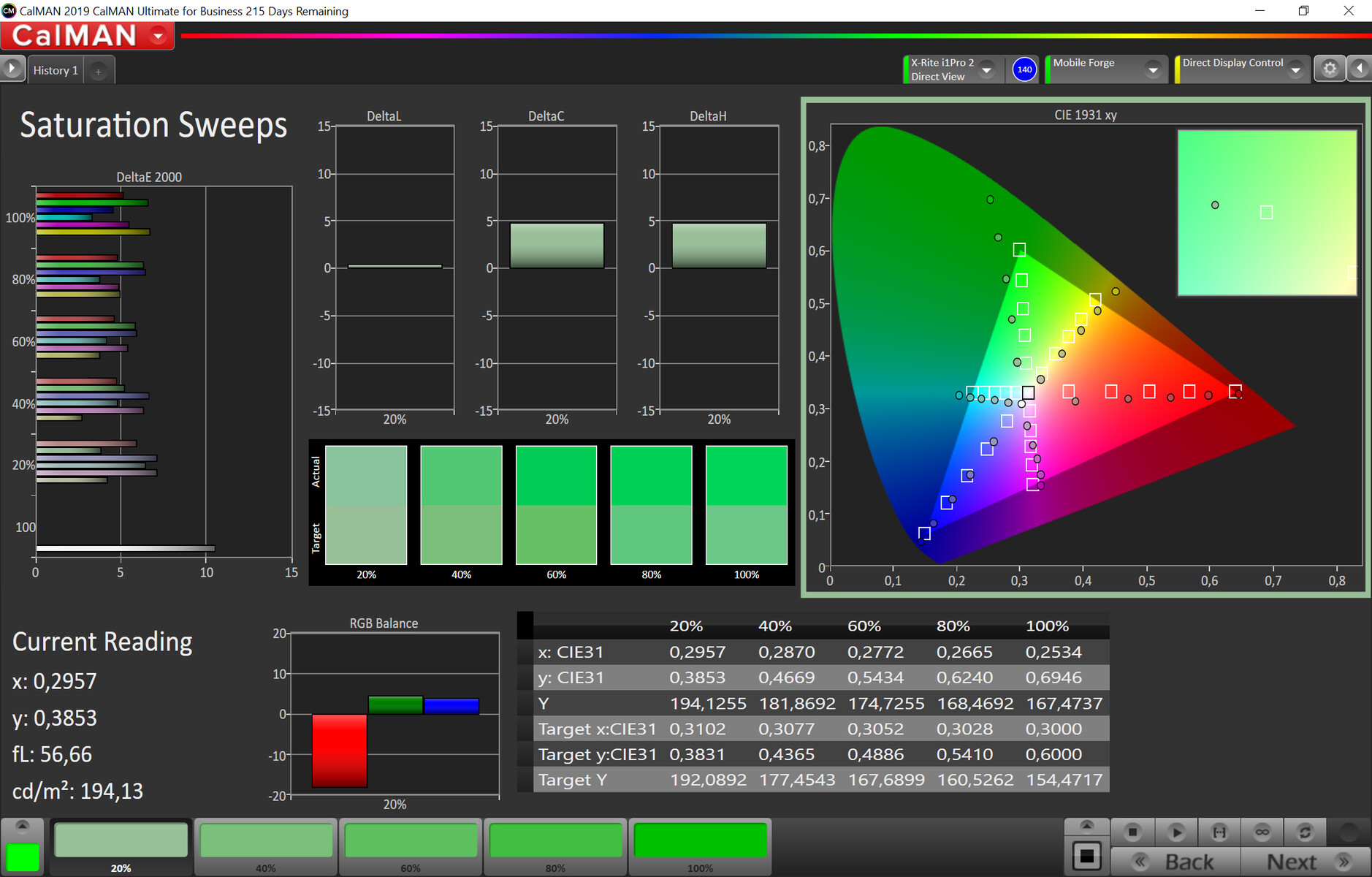Open the CalMAN main menu button
The height and width of the screenshot is (877, 1372).
click(158, 36)
